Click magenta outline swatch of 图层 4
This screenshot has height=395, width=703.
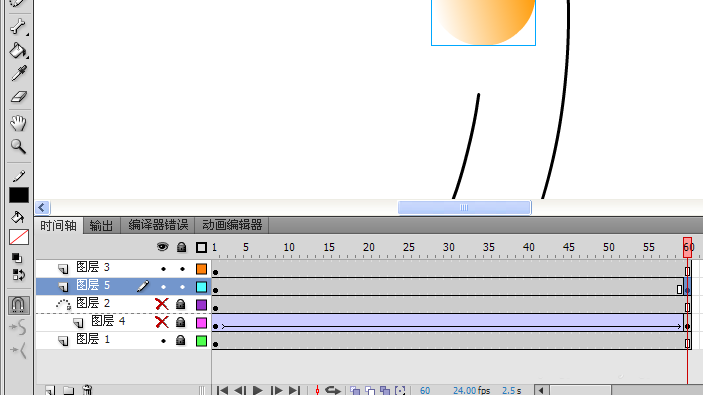point(201,322)
